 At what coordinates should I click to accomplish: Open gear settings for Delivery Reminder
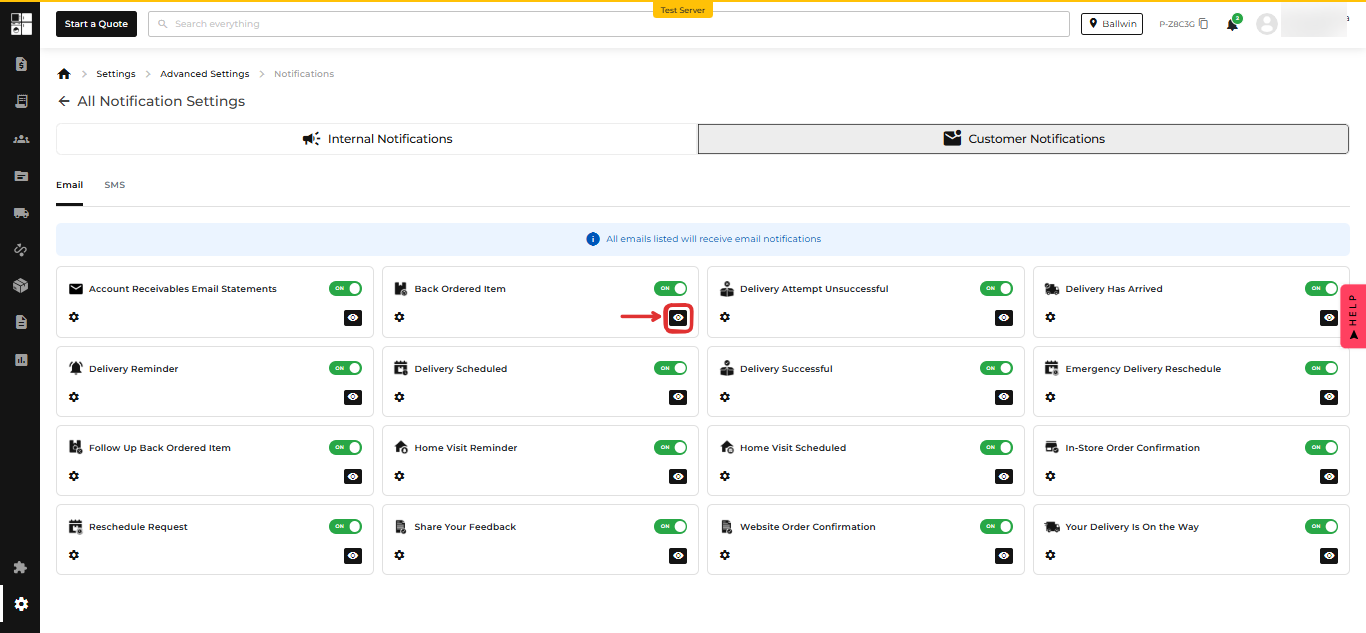pos(74,397)
